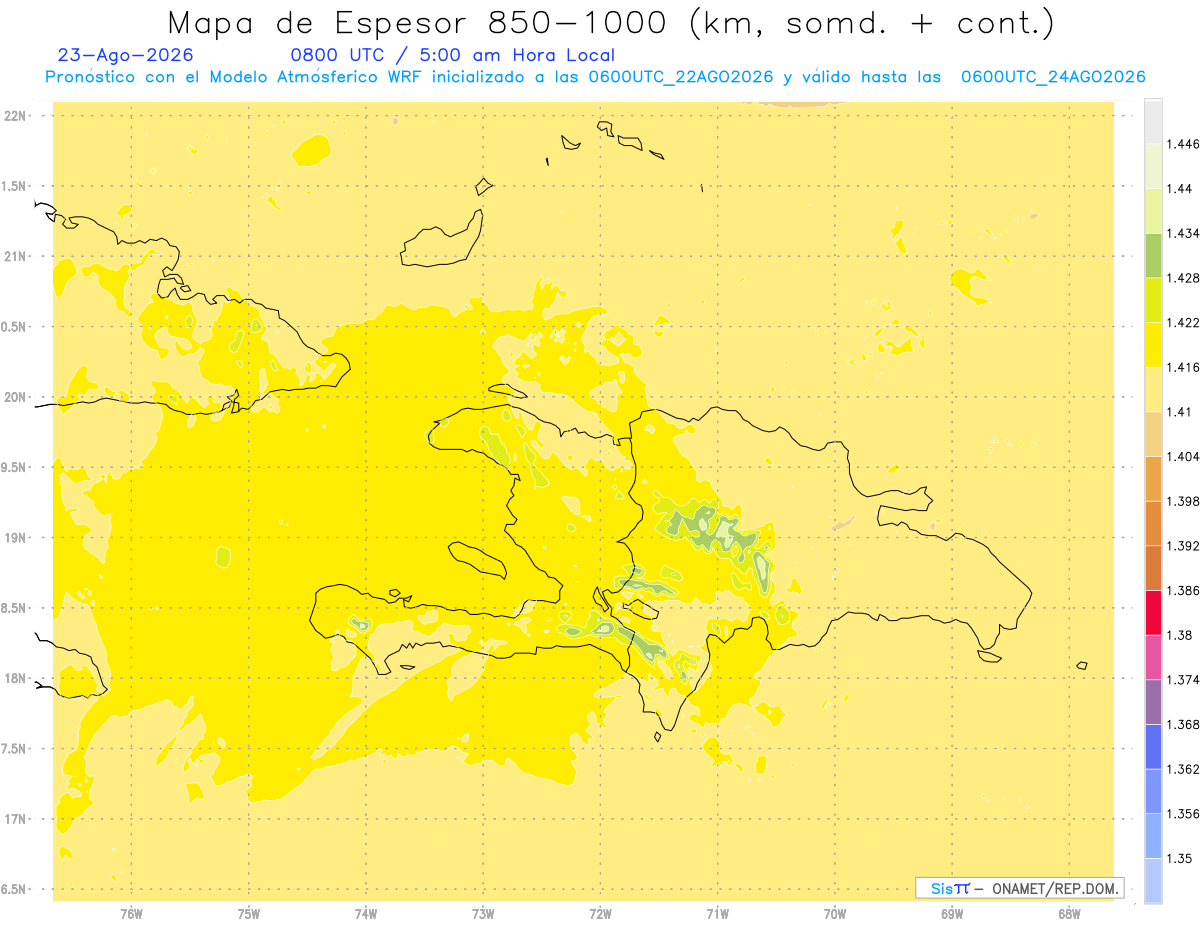Select the legend value 1.356

pyautogui.click(x=1185, y=813)
